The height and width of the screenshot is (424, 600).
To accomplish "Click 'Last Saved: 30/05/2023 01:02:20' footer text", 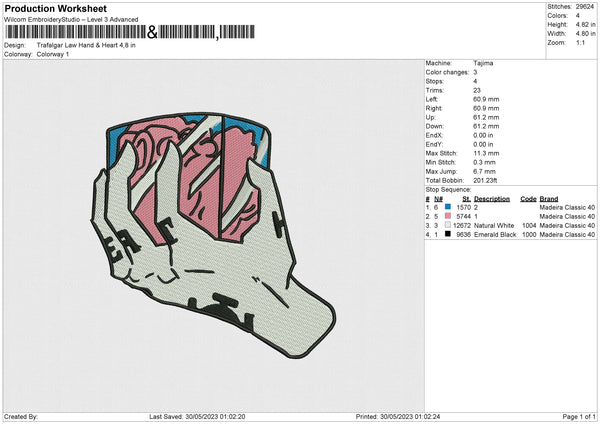I will coord(197,416).
